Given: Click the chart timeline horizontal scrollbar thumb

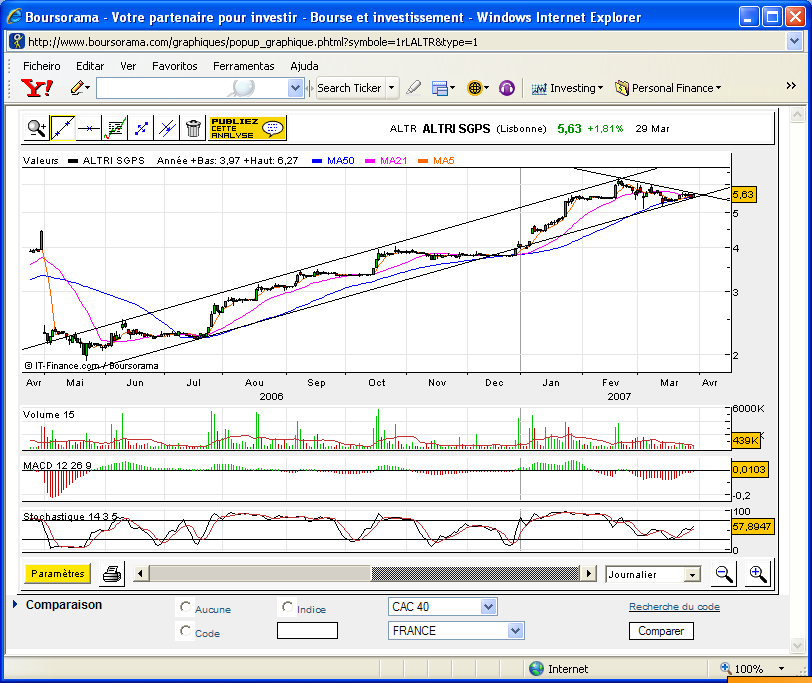Looking at the screenshot, I should [475, 574].
